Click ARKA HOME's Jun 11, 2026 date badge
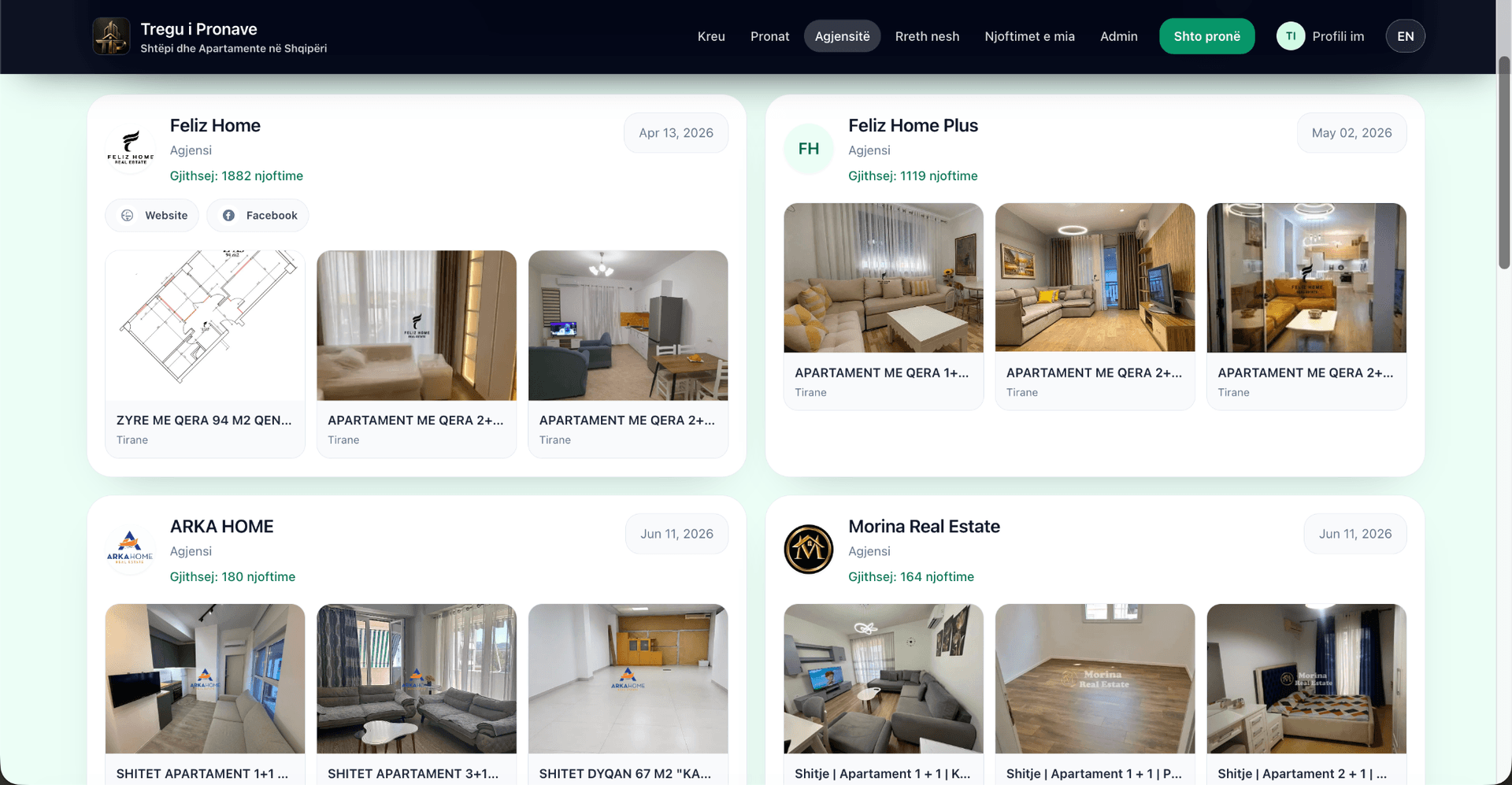 (x=676, y=534)
